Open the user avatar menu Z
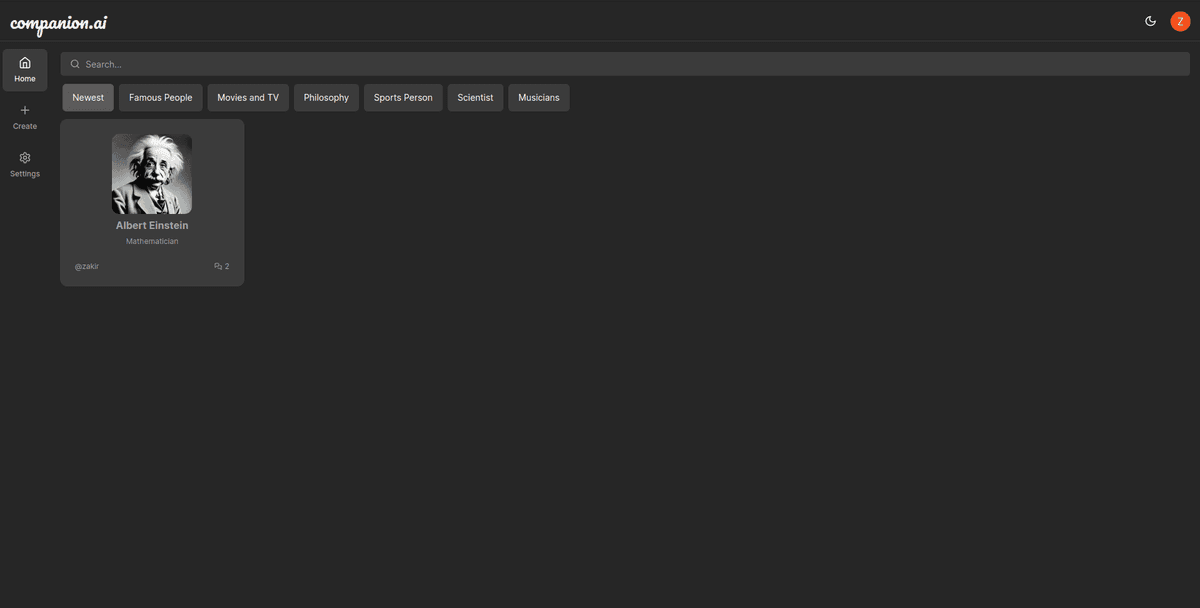The height and width of the screenshot is (608, 1200). pyautogui.click(x=1180, y=21)
